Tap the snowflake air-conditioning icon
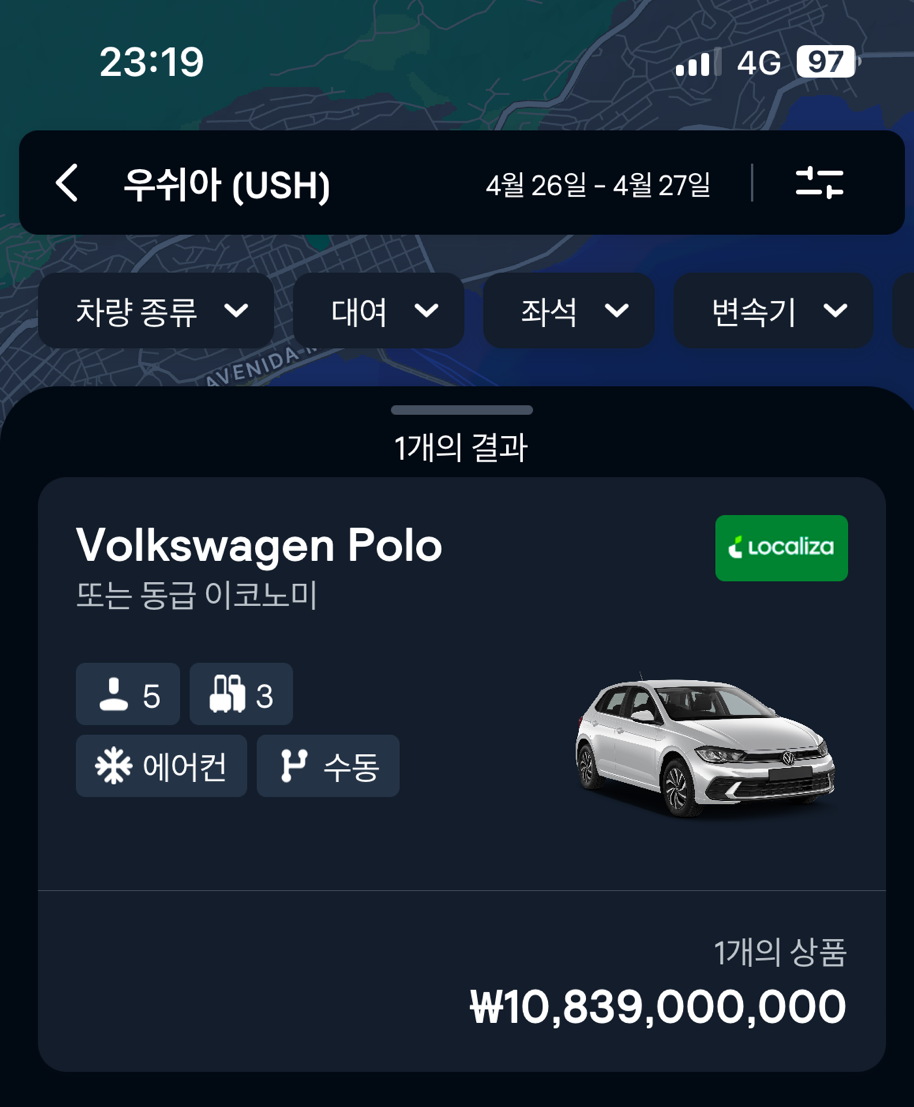 [113, 766]
